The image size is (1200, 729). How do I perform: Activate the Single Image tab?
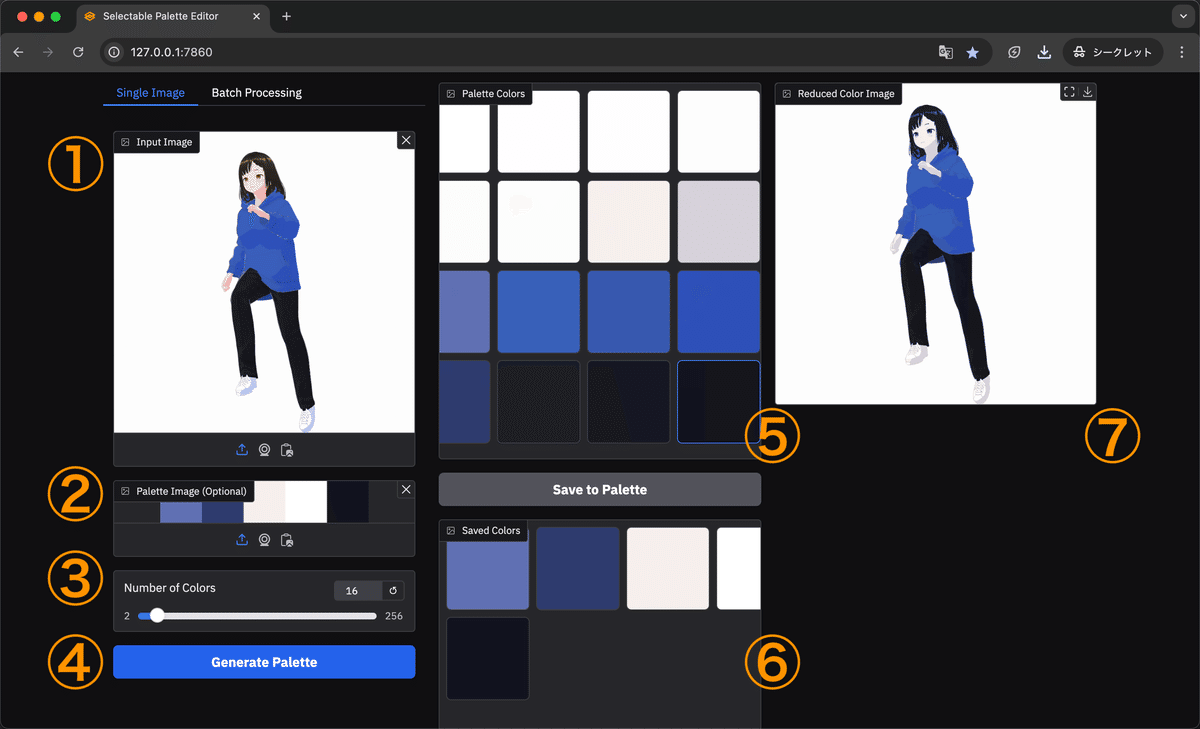(x=150, y=92)
